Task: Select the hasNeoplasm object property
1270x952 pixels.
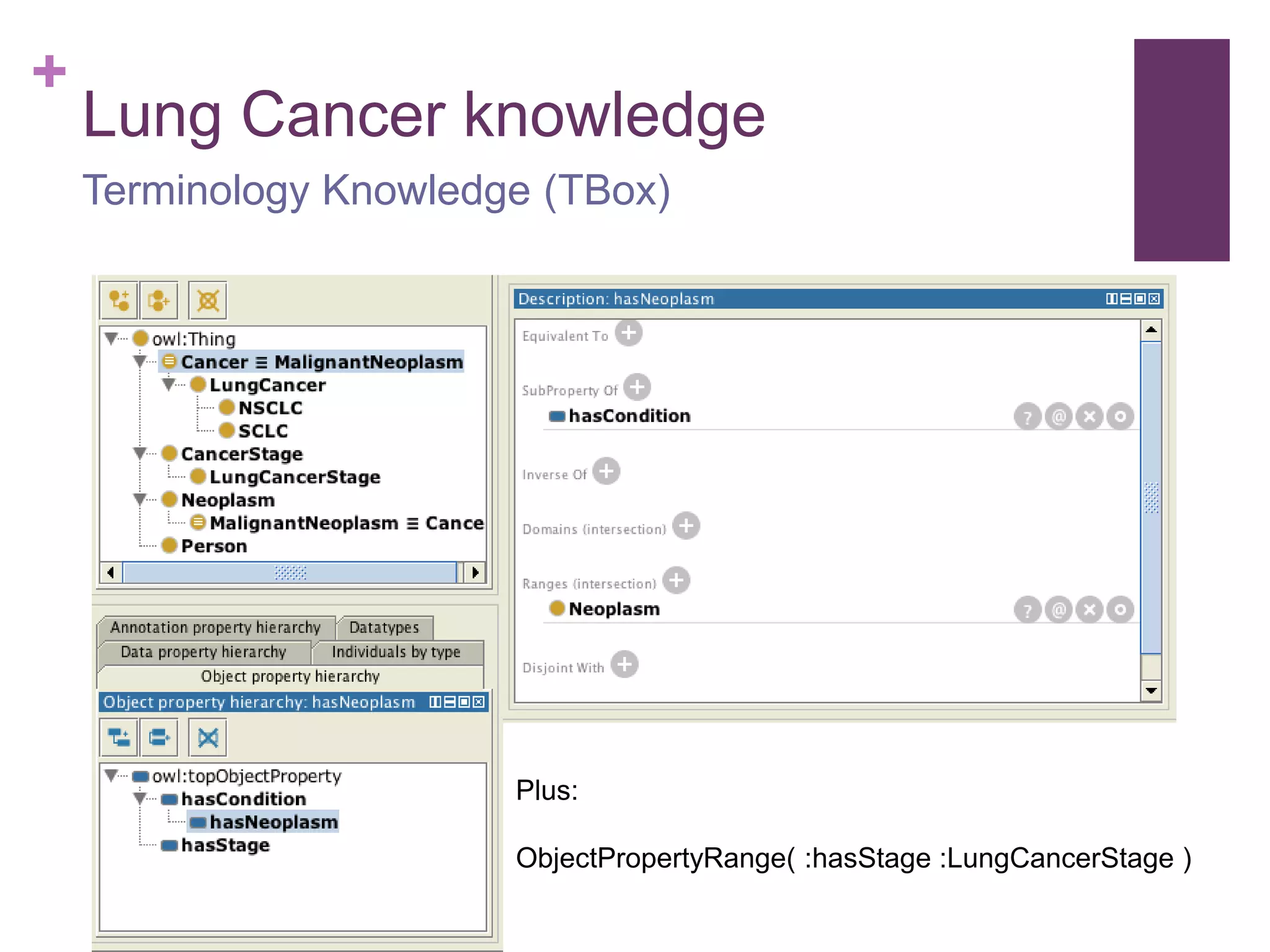Action: (264, 822)
